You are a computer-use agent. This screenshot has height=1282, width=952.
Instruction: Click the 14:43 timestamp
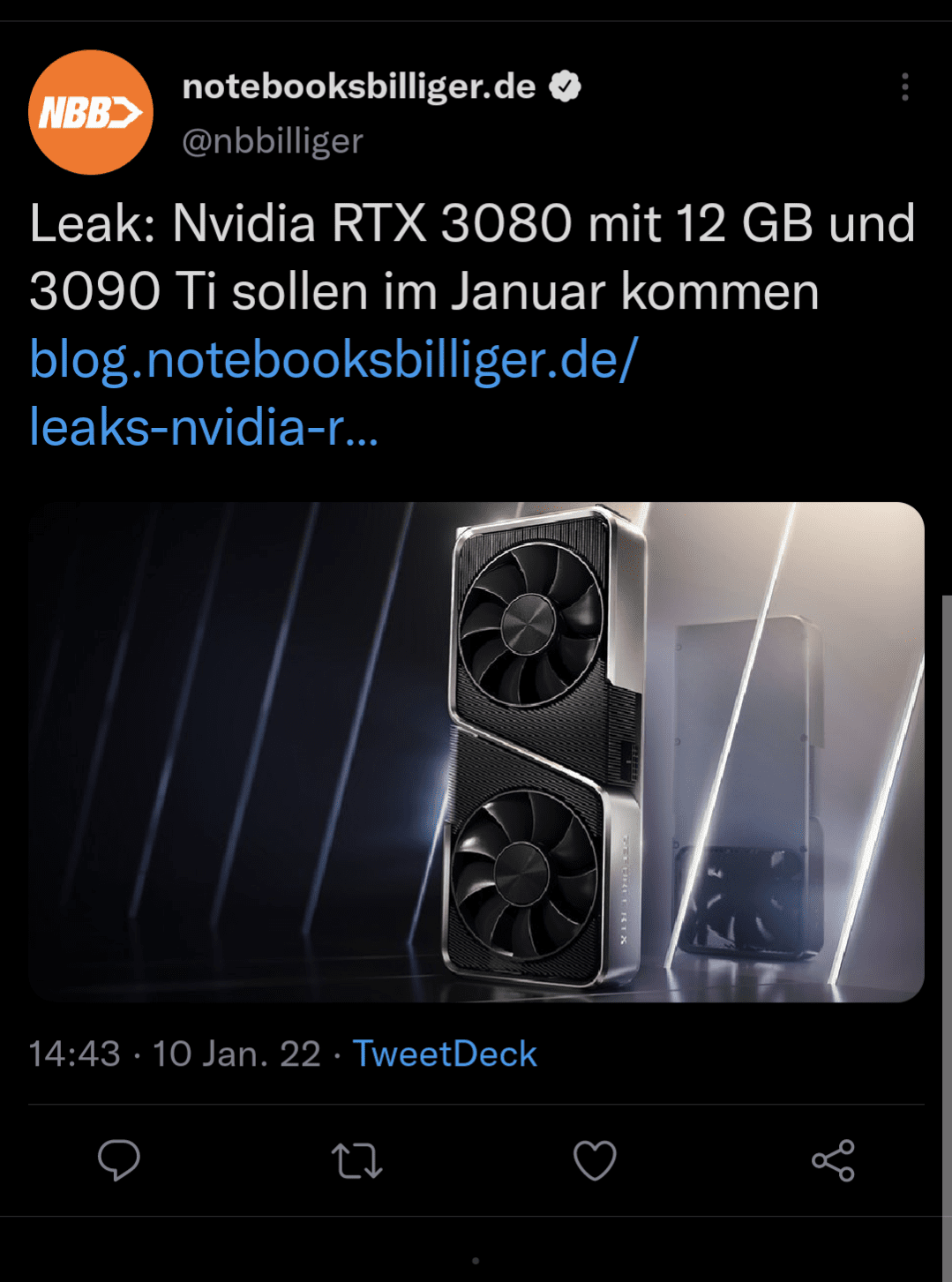coord(74,1053)
